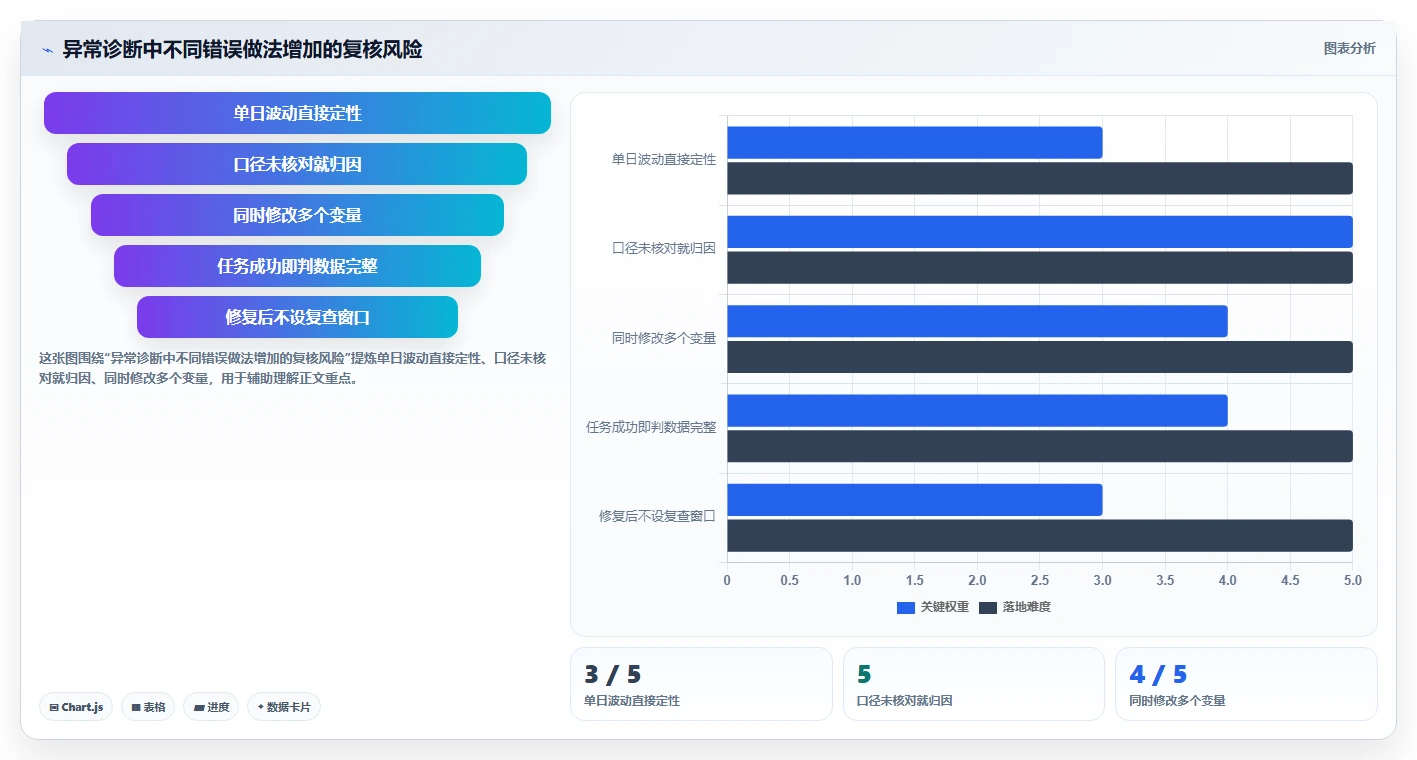Image resolution: width=1417 pixels, height=760 pixels.
Task: Open the green 5 stat card
Action: coord(974,684)
